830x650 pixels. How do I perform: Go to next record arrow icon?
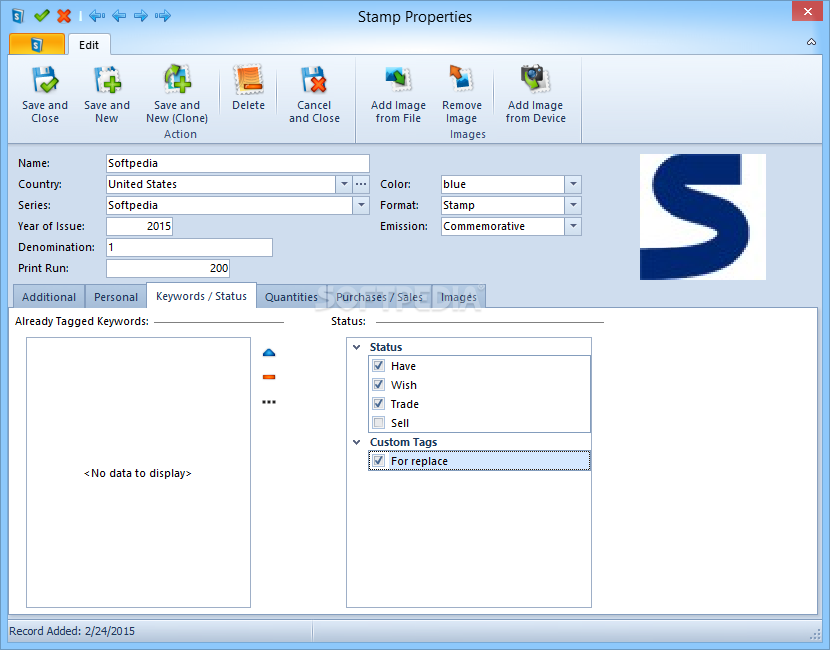[x=141, y=16]
